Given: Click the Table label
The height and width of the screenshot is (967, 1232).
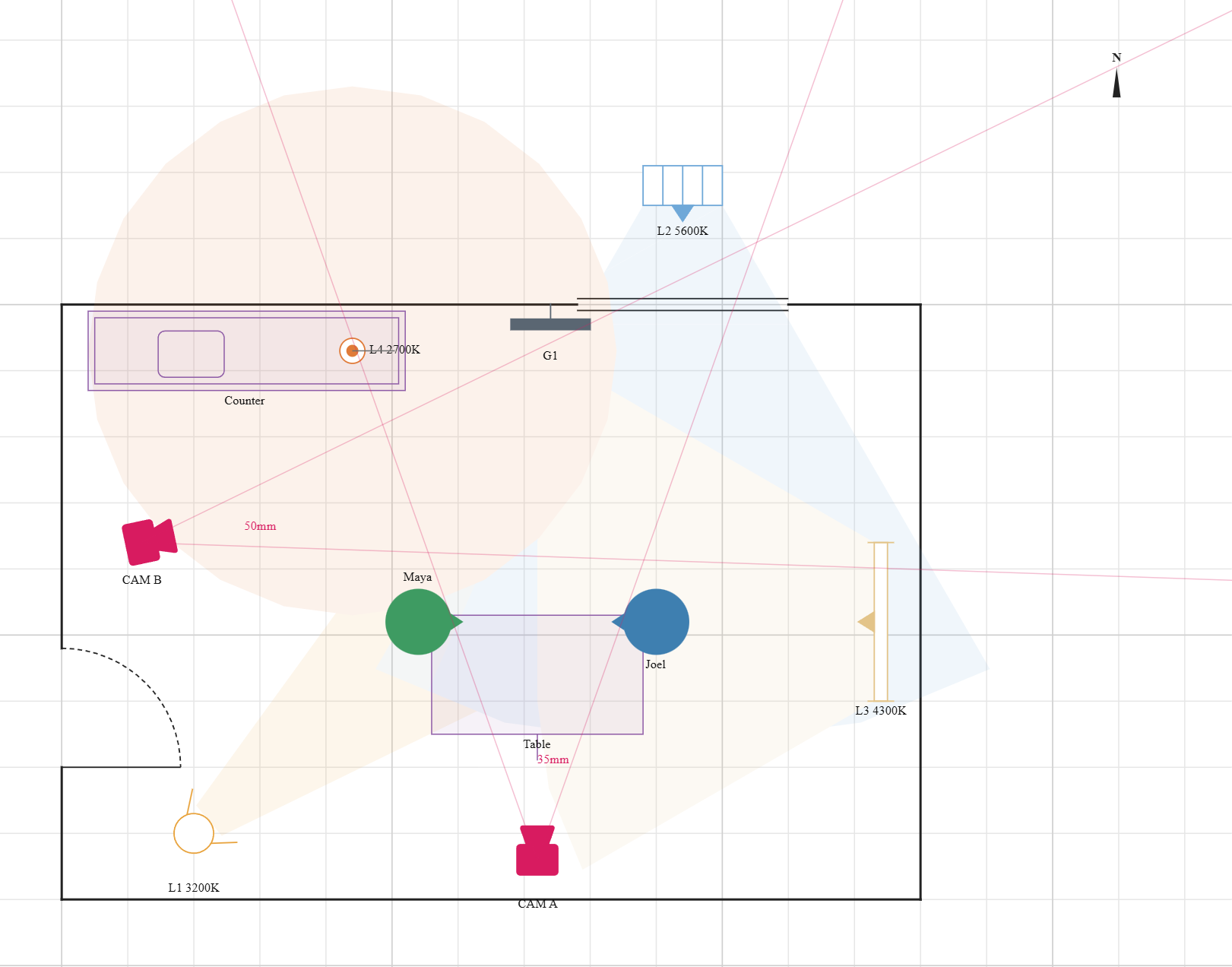Looking at the screenshot, I should [x=537, y=744].
